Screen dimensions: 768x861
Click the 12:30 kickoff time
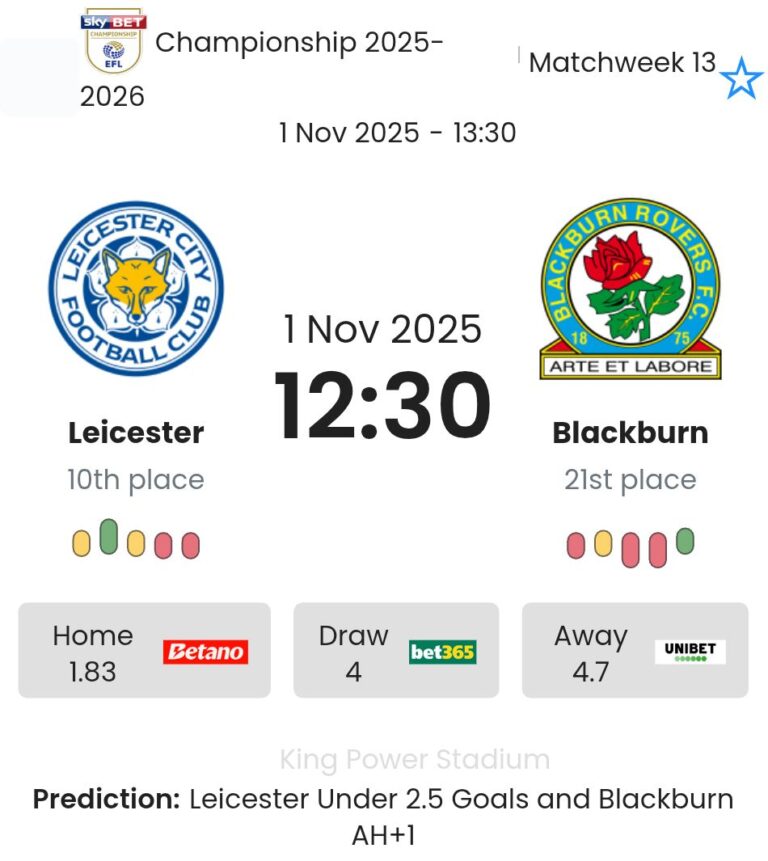(x=383, y=406)
